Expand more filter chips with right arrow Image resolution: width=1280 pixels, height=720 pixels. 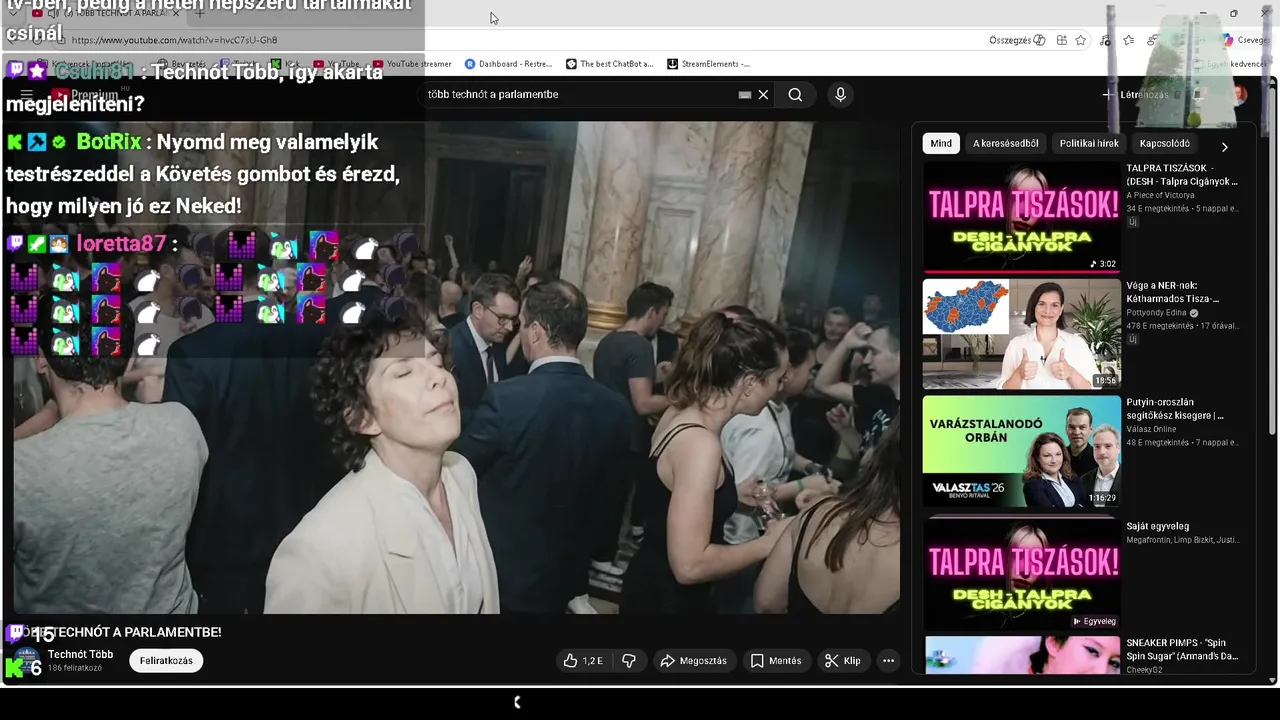[x=1224, y=146]
